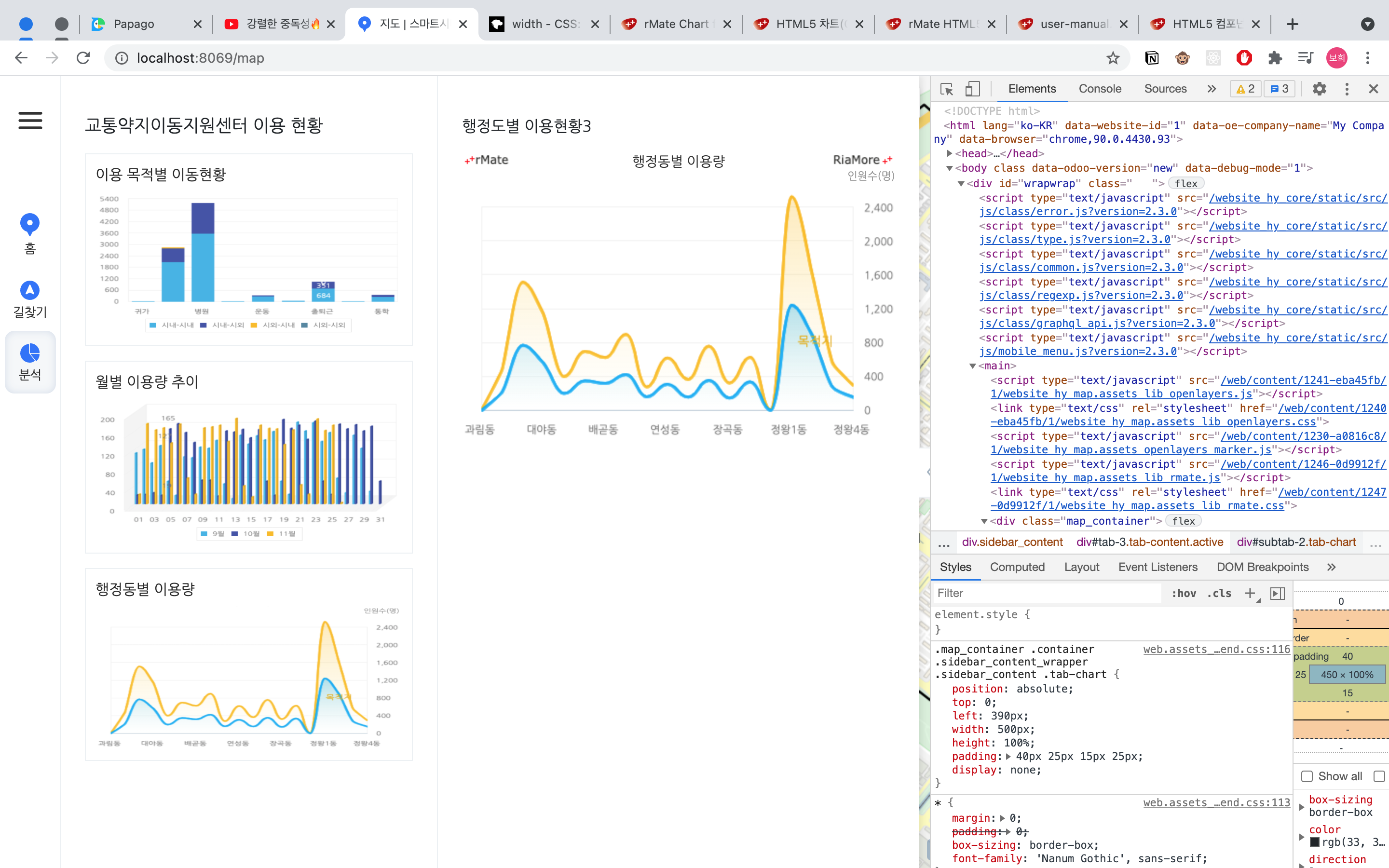This screenshot has height=868, width=1389.
Task: Open the 보희 profile avatar
Action: (x=1337, y=58)
